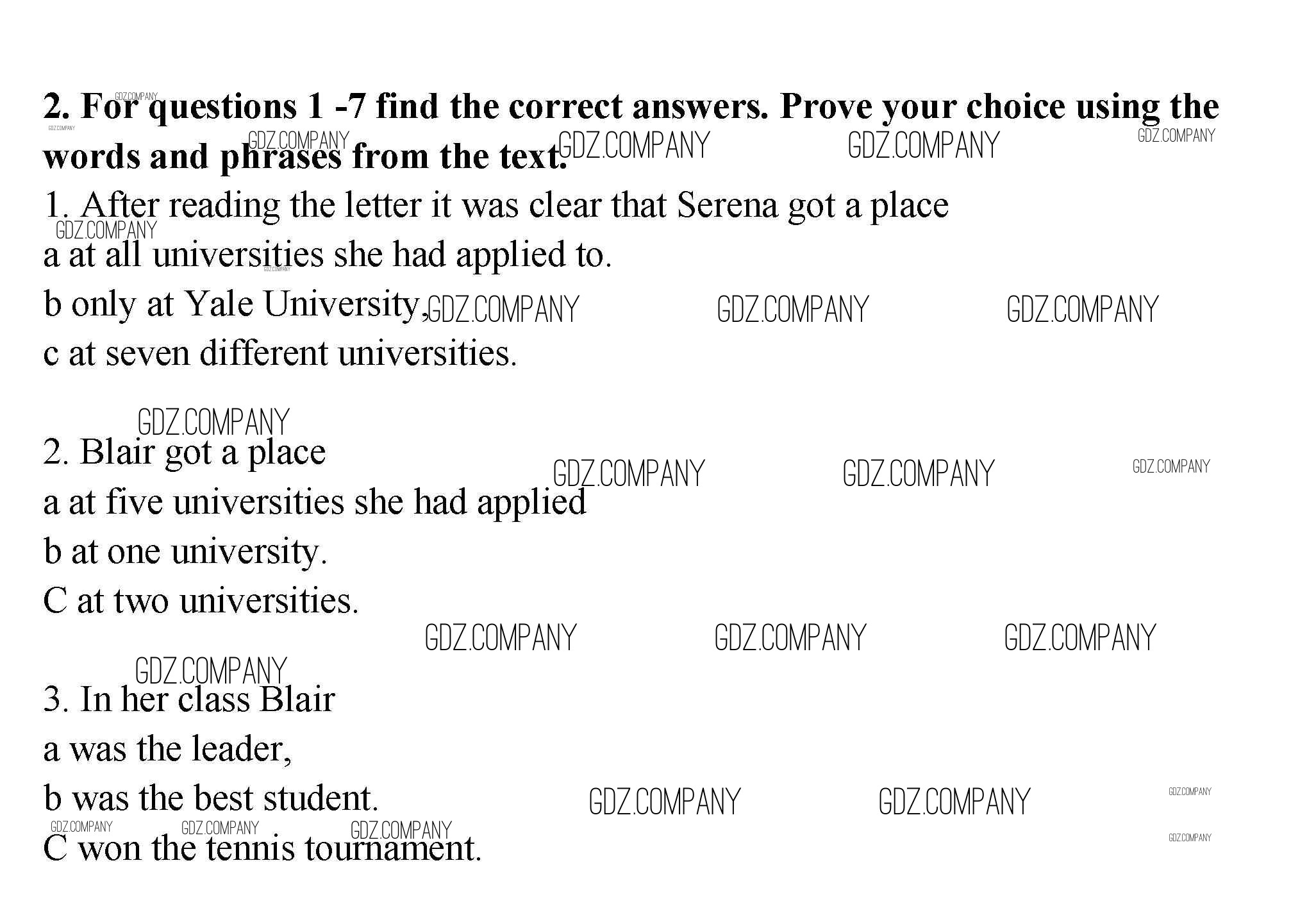Click answer "a was the leader,"

167,749
